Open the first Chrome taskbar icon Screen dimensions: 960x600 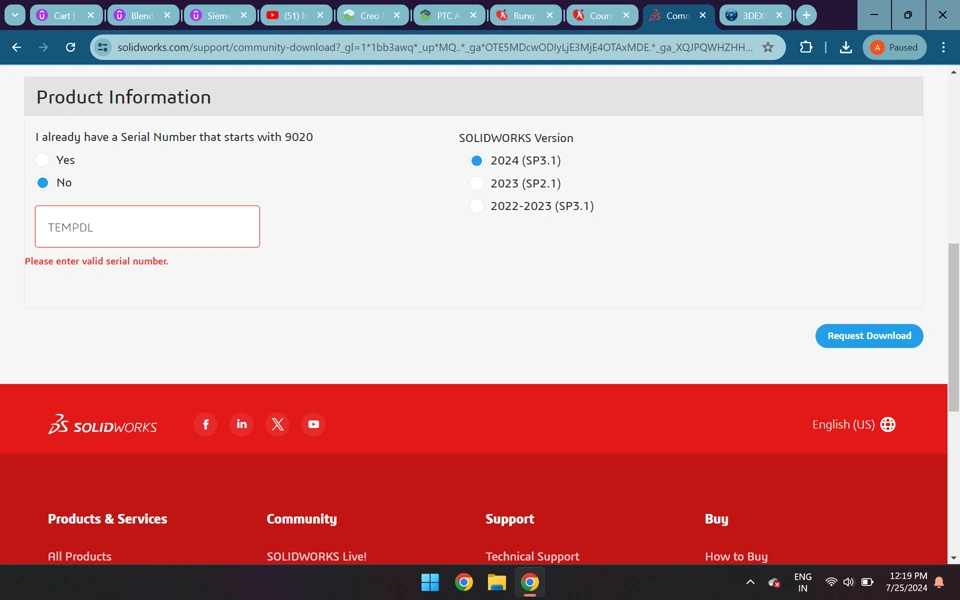coord(463,582)
